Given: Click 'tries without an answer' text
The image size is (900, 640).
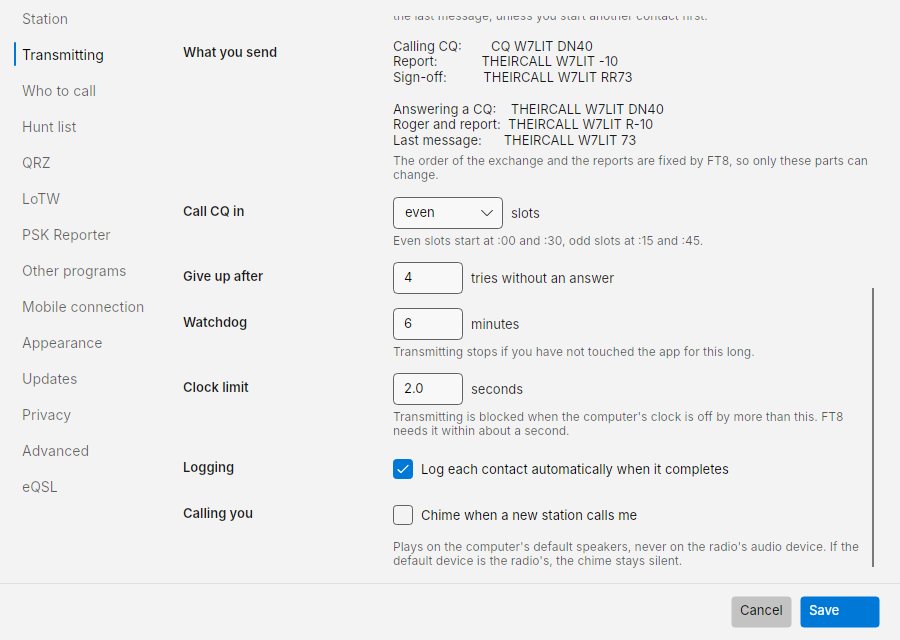Looking at the screenshot, I should click(x=542, y=278).
